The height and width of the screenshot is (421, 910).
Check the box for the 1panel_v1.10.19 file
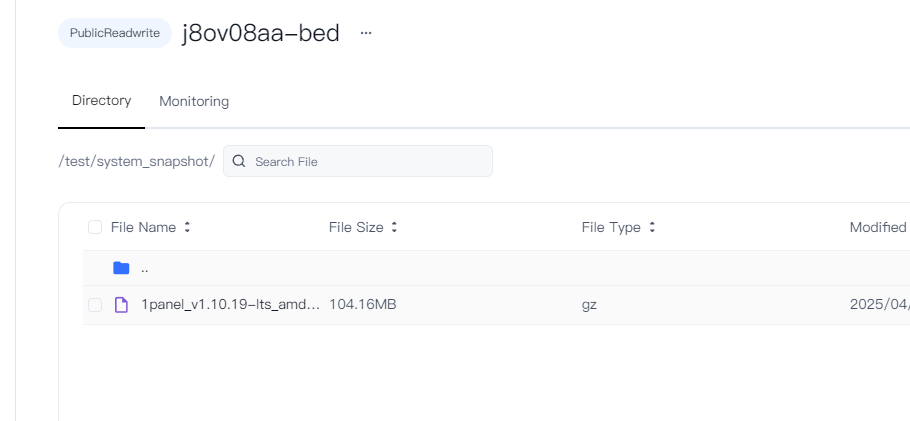coord(95,305)
